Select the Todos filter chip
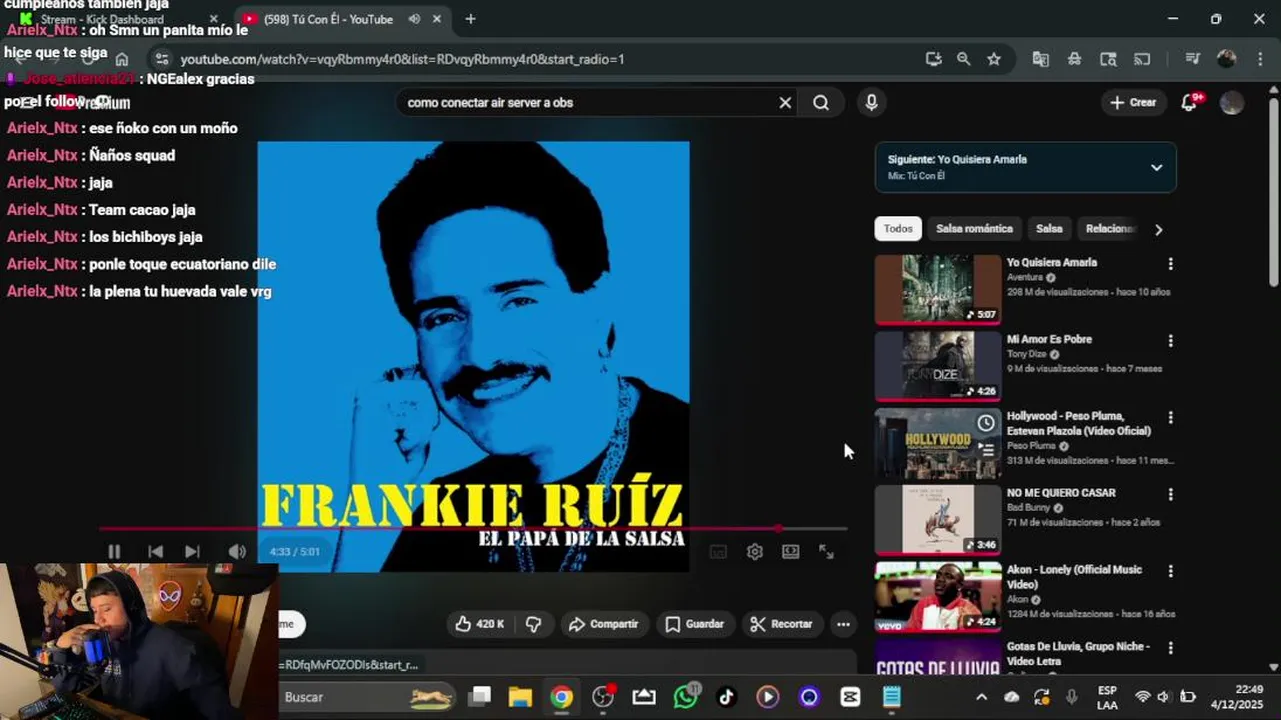This screenshot has height=720, width=1281. (x=898, y=229)
